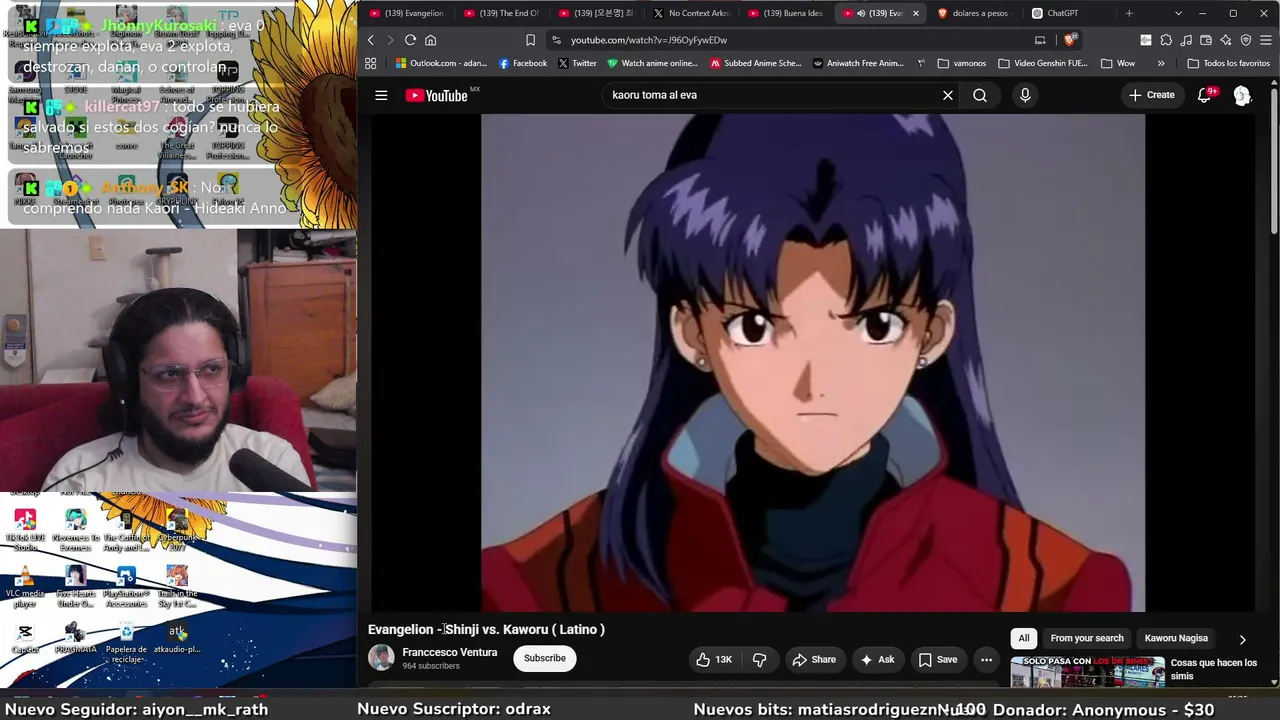
Task: Open CapCut desktop shortcut
Action: 25,638
